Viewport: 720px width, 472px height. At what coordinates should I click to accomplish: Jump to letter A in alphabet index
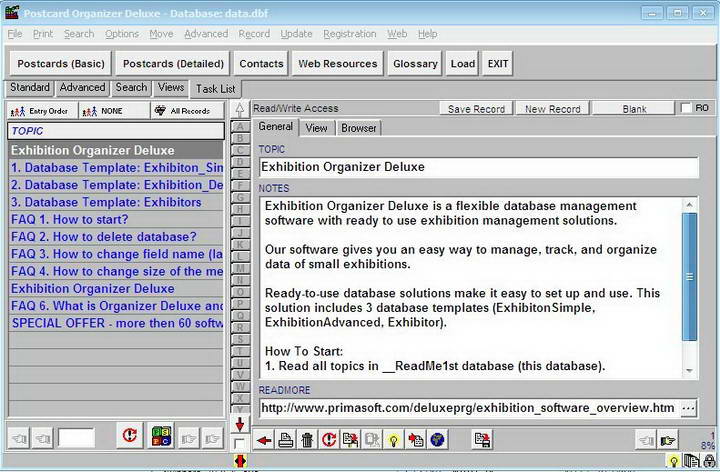coord(240,126)
